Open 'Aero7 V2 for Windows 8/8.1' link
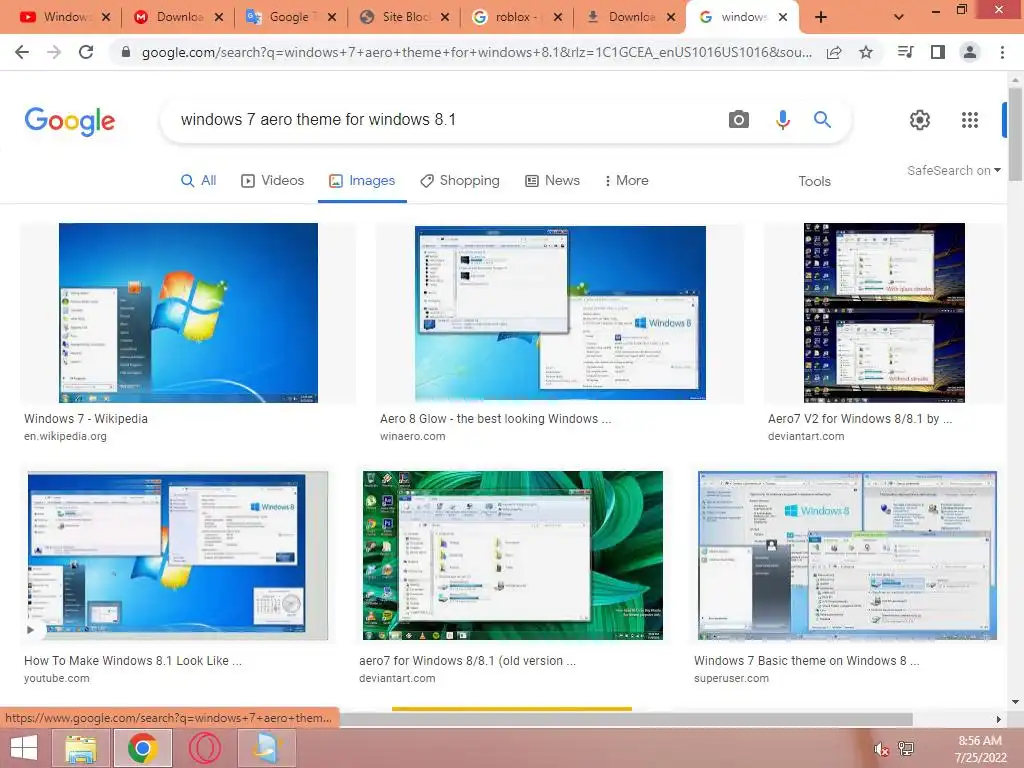Image resolution: width=1024 pixels, height=768 pixels. click(x=860, y=419)
